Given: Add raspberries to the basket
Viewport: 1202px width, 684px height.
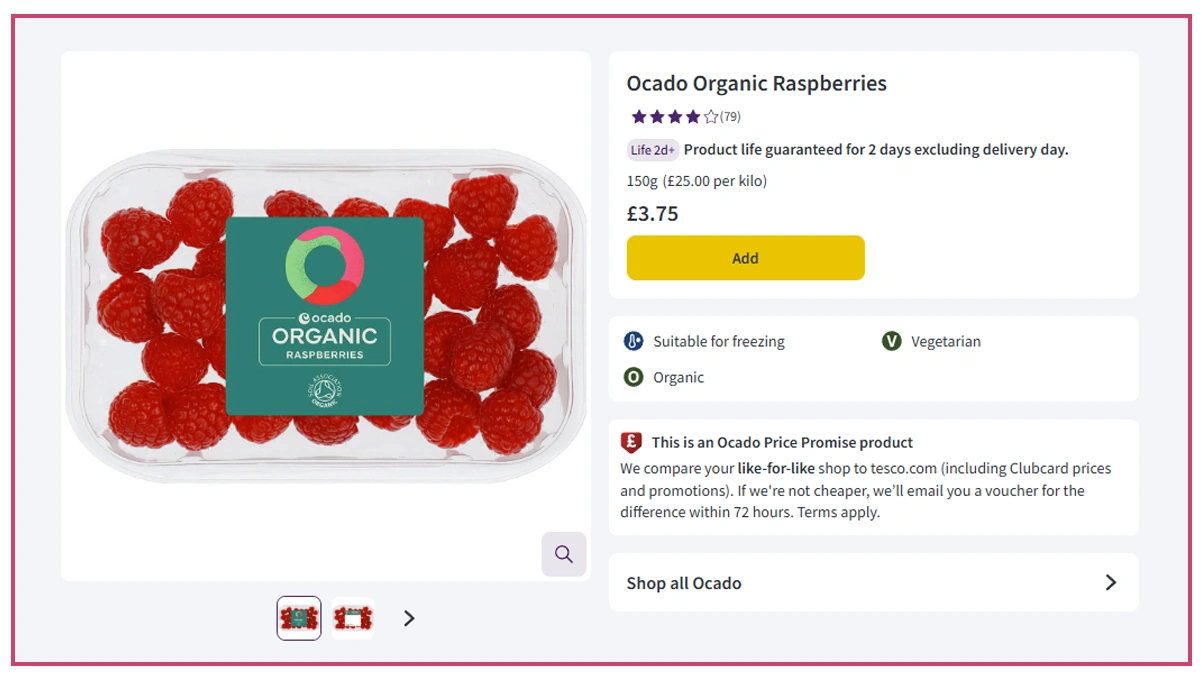Looking at the screenshot, I should tap(745, 258).
